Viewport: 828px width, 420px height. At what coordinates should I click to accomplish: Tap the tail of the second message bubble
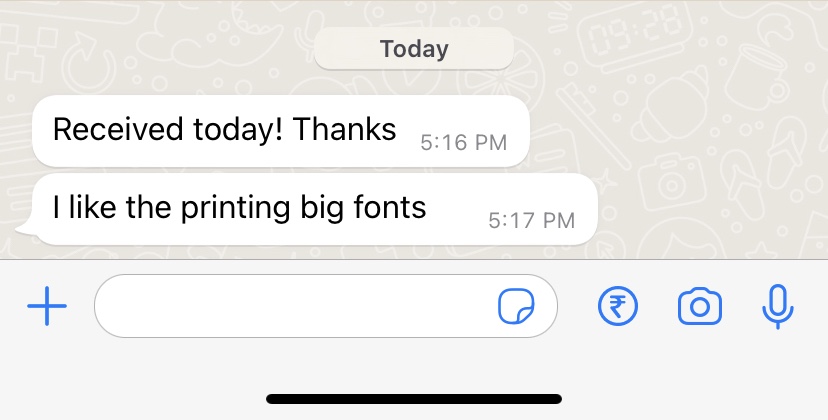[26, 229]
